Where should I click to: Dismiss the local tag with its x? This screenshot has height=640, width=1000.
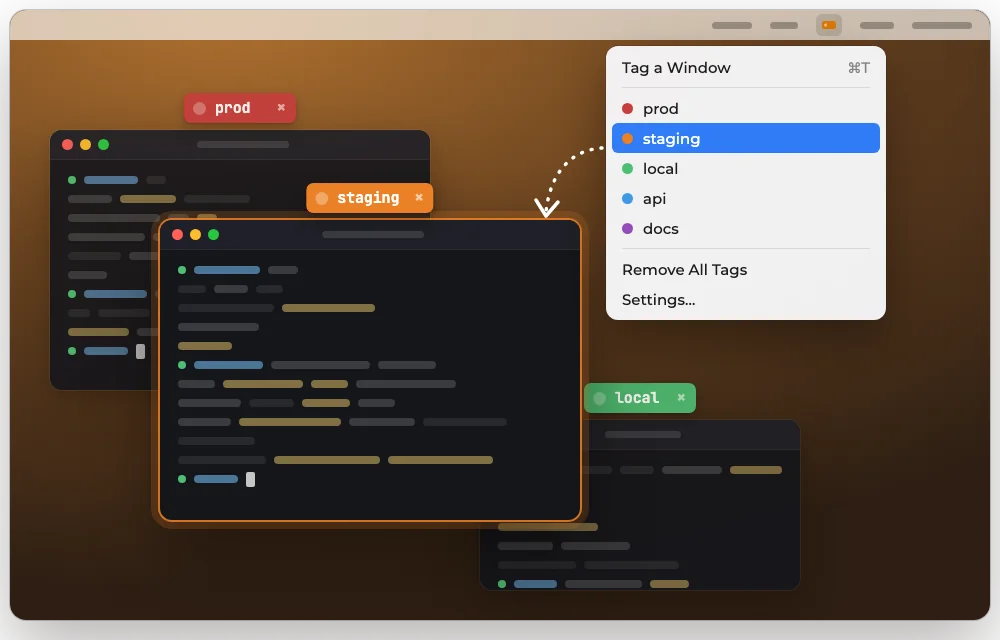pos(681,397)
